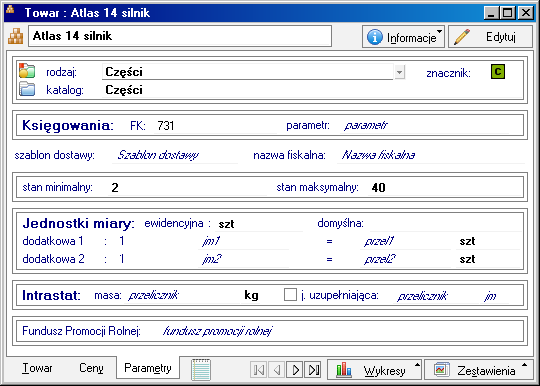Screen dimensions: 540x386
Task: Click the katalog folder icon
Action: click(x=27, y=89)
